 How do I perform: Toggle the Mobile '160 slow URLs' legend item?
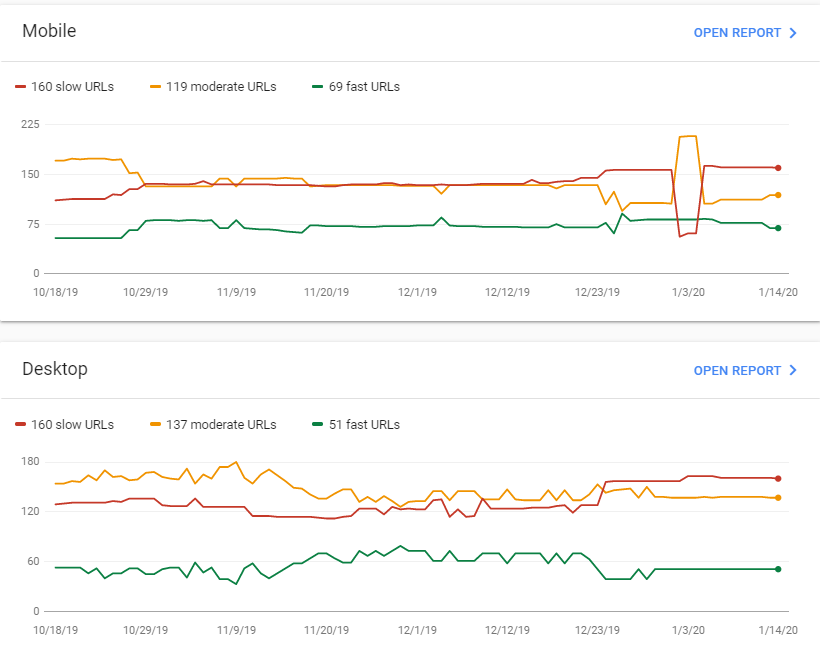tap(65, 87)
